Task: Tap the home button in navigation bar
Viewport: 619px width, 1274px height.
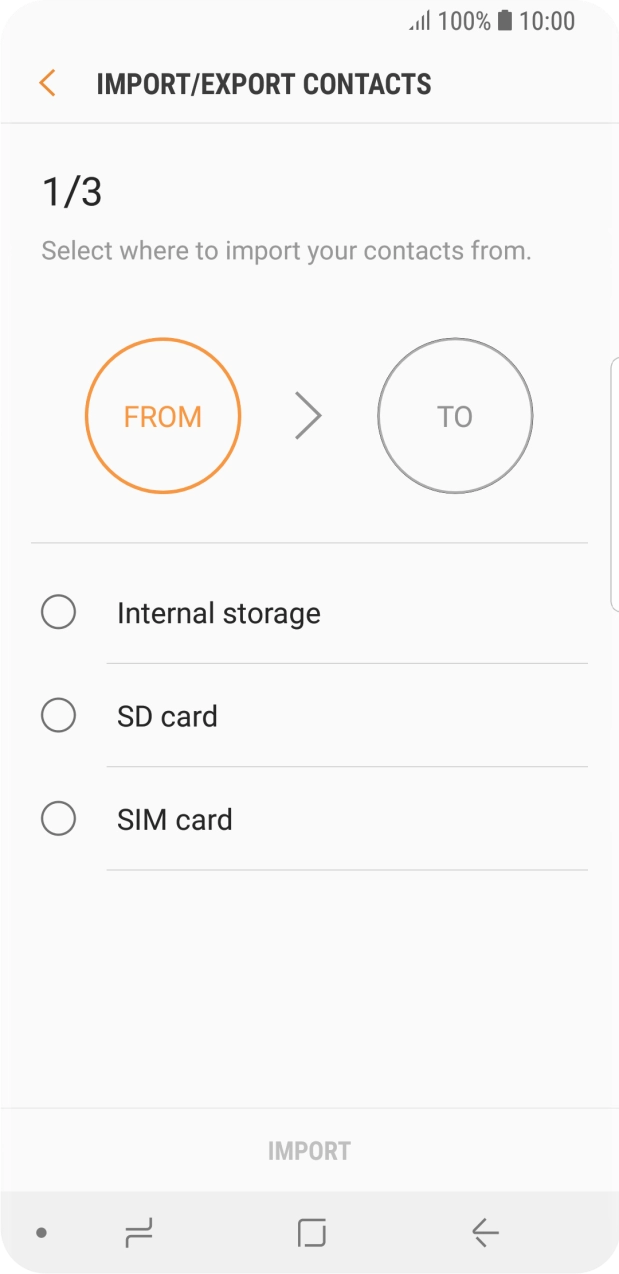Action: click(x=309, y=1234)
